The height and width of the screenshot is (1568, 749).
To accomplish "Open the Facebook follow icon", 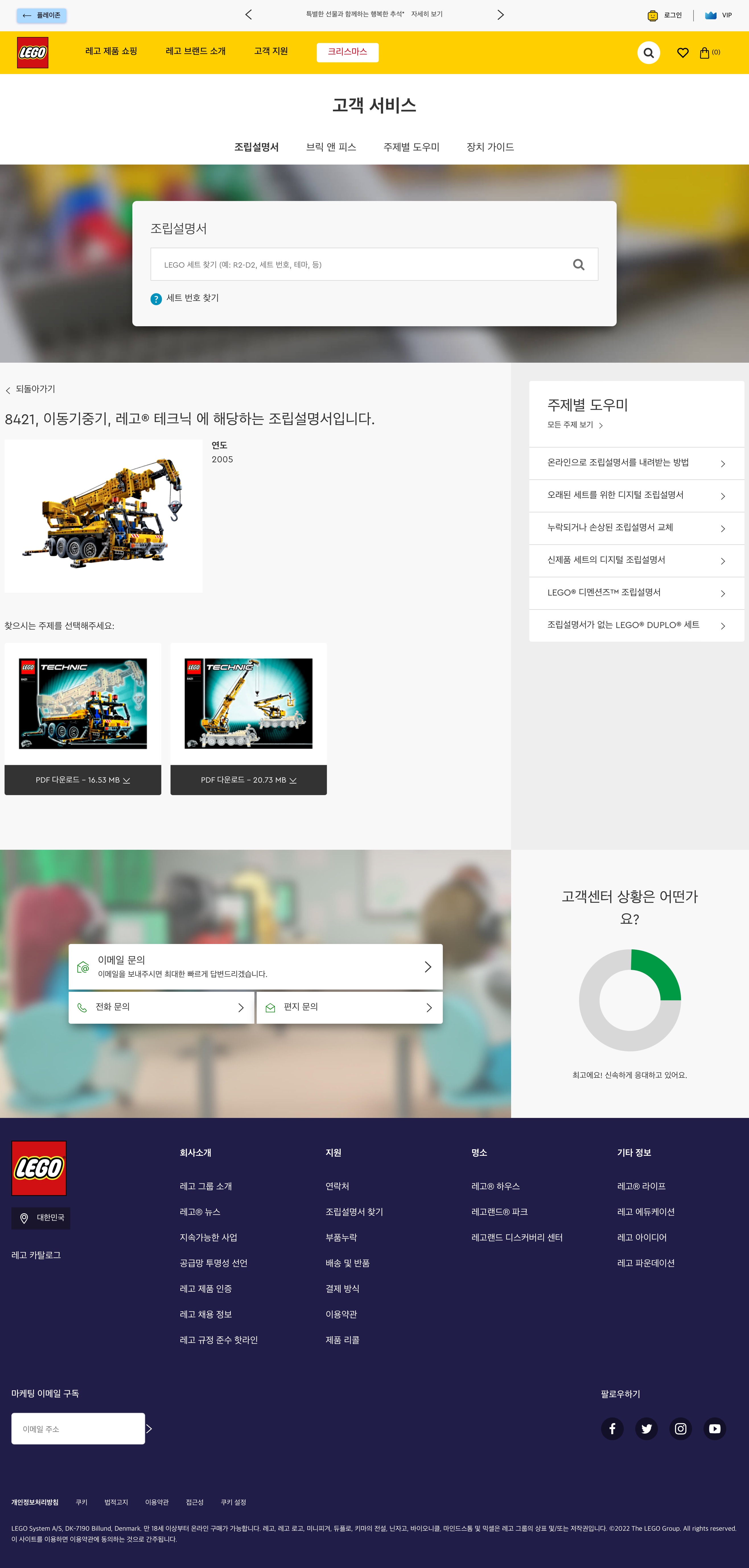I will [x=612, y=1428].
